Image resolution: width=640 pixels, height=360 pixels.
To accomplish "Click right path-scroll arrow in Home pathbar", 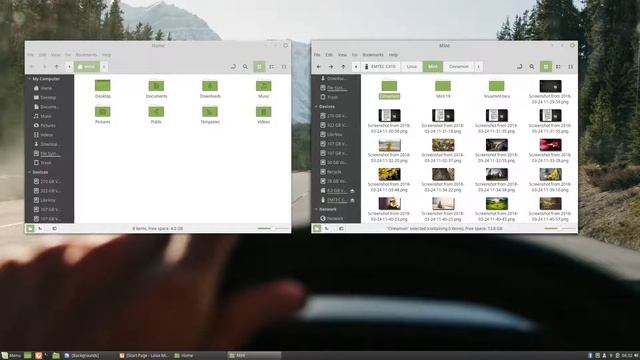I will tap(104, 67).
